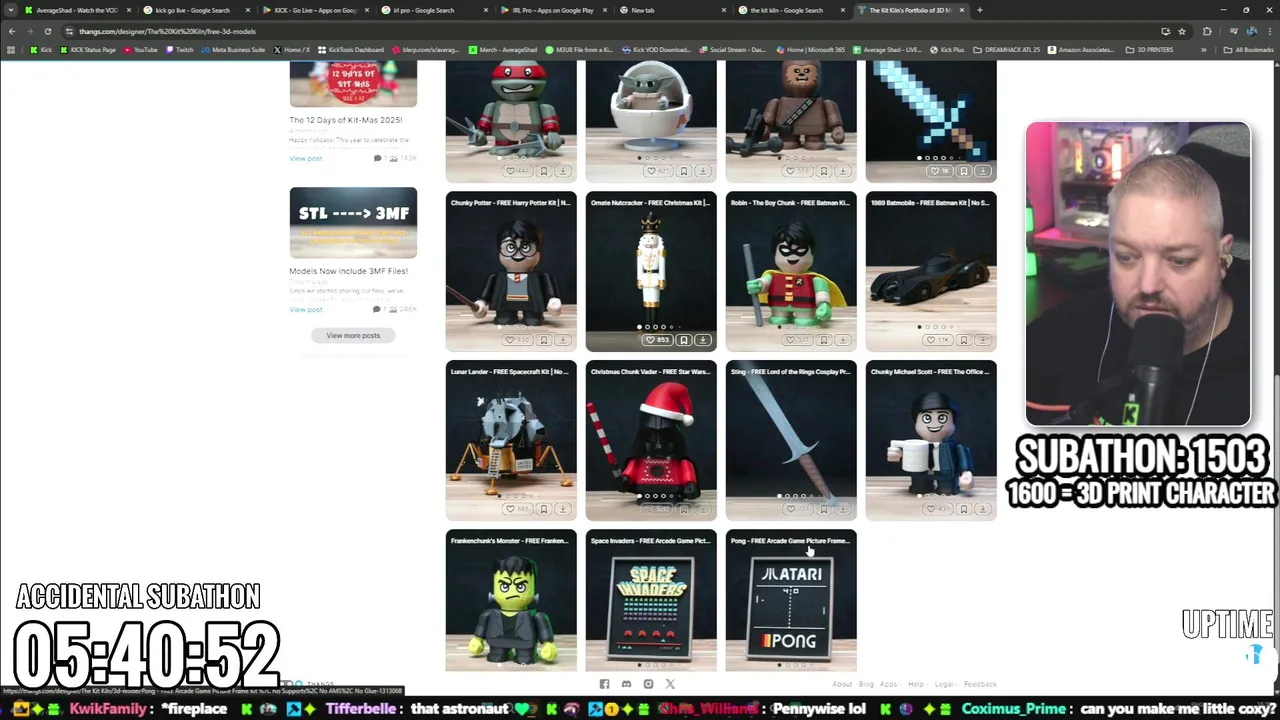Download the pixel diamond sword model

coord(983,171)
